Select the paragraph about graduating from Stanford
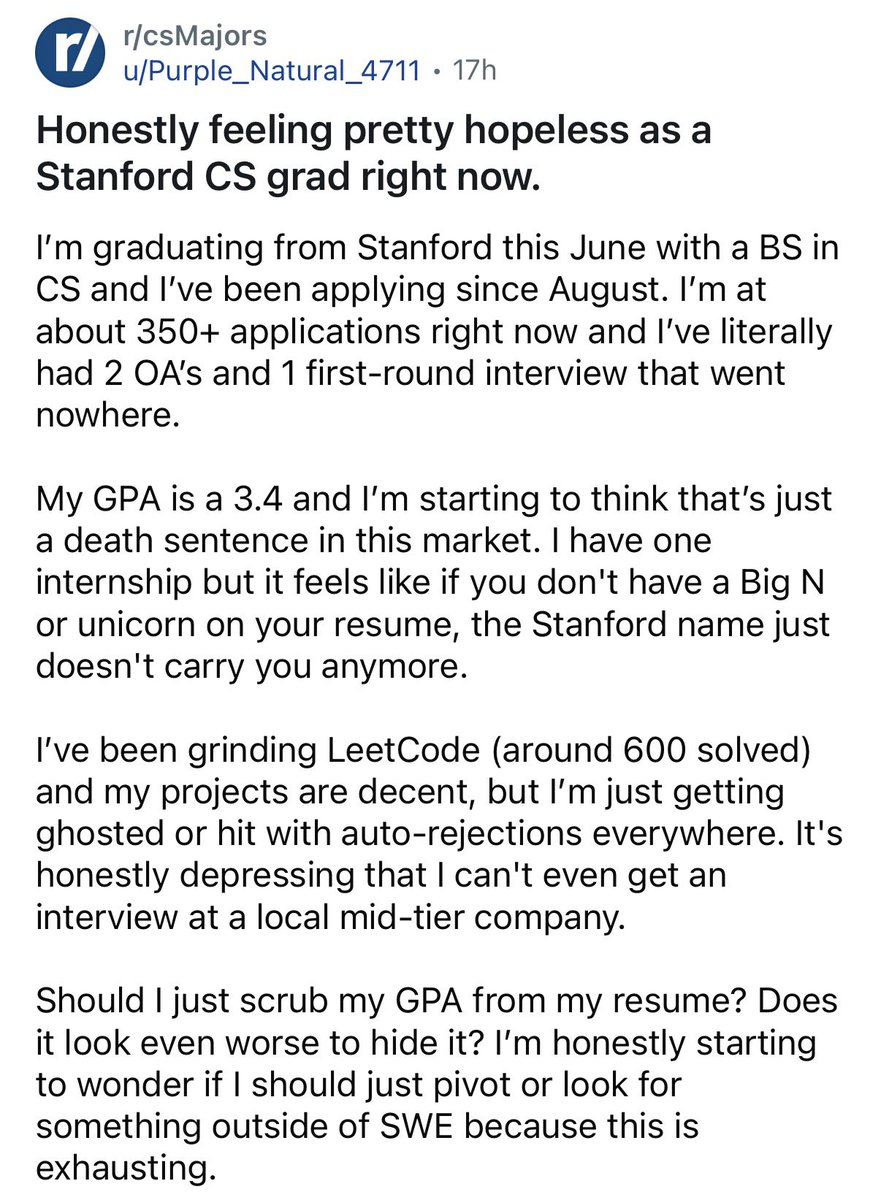The image size is (881, 1200). coord(436,332)
